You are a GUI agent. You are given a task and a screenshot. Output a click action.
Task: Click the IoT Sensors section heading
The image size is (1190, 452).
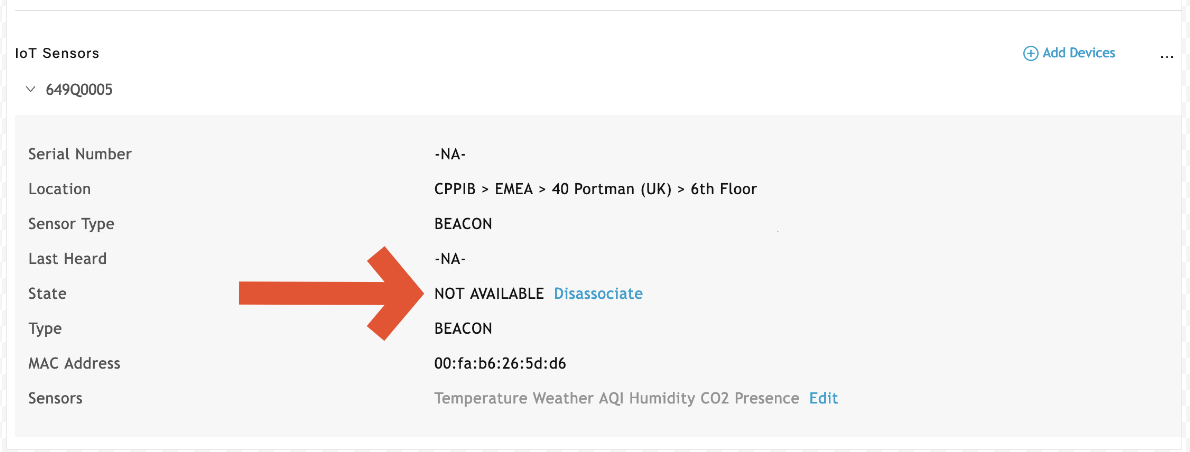point(57,53)
